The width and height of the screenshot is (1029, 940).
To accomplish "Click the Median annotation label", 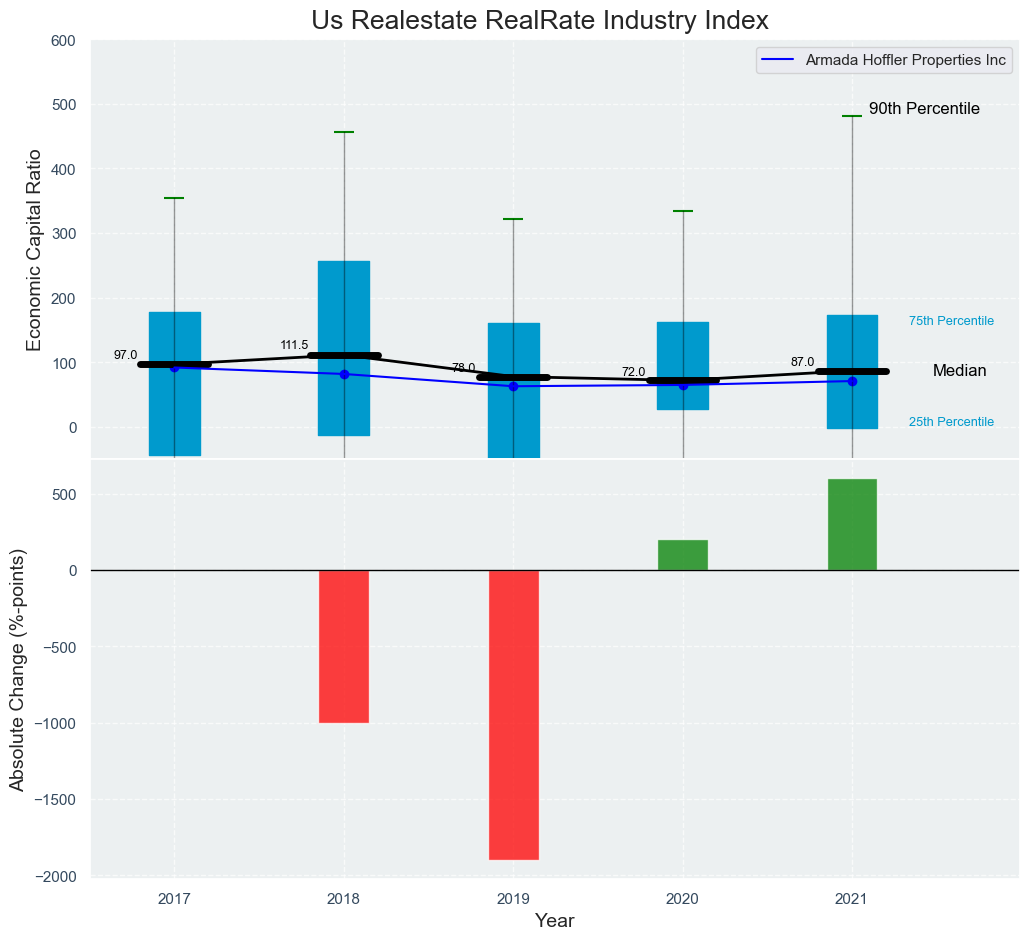I will (x=959, y=371).
